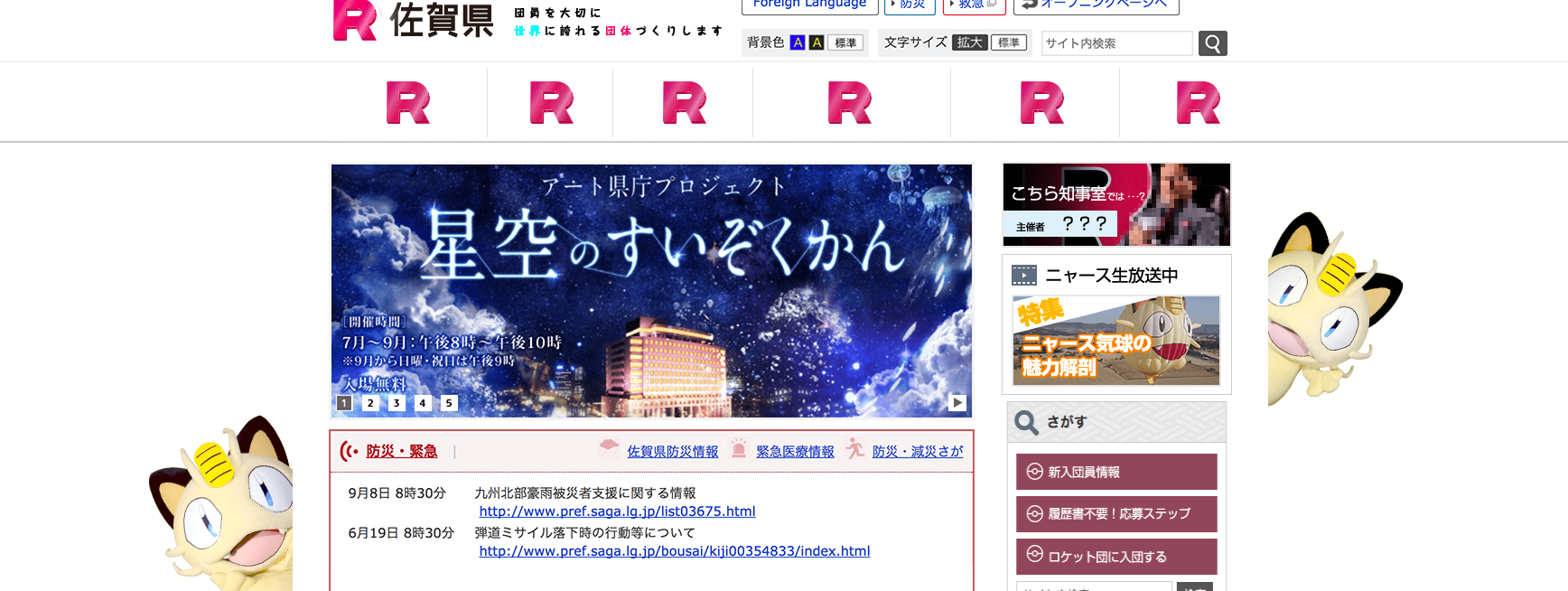The image size is (1568, 591).
Task: Focus the サイト内検索 search field
Action: tap(1116, 43)
